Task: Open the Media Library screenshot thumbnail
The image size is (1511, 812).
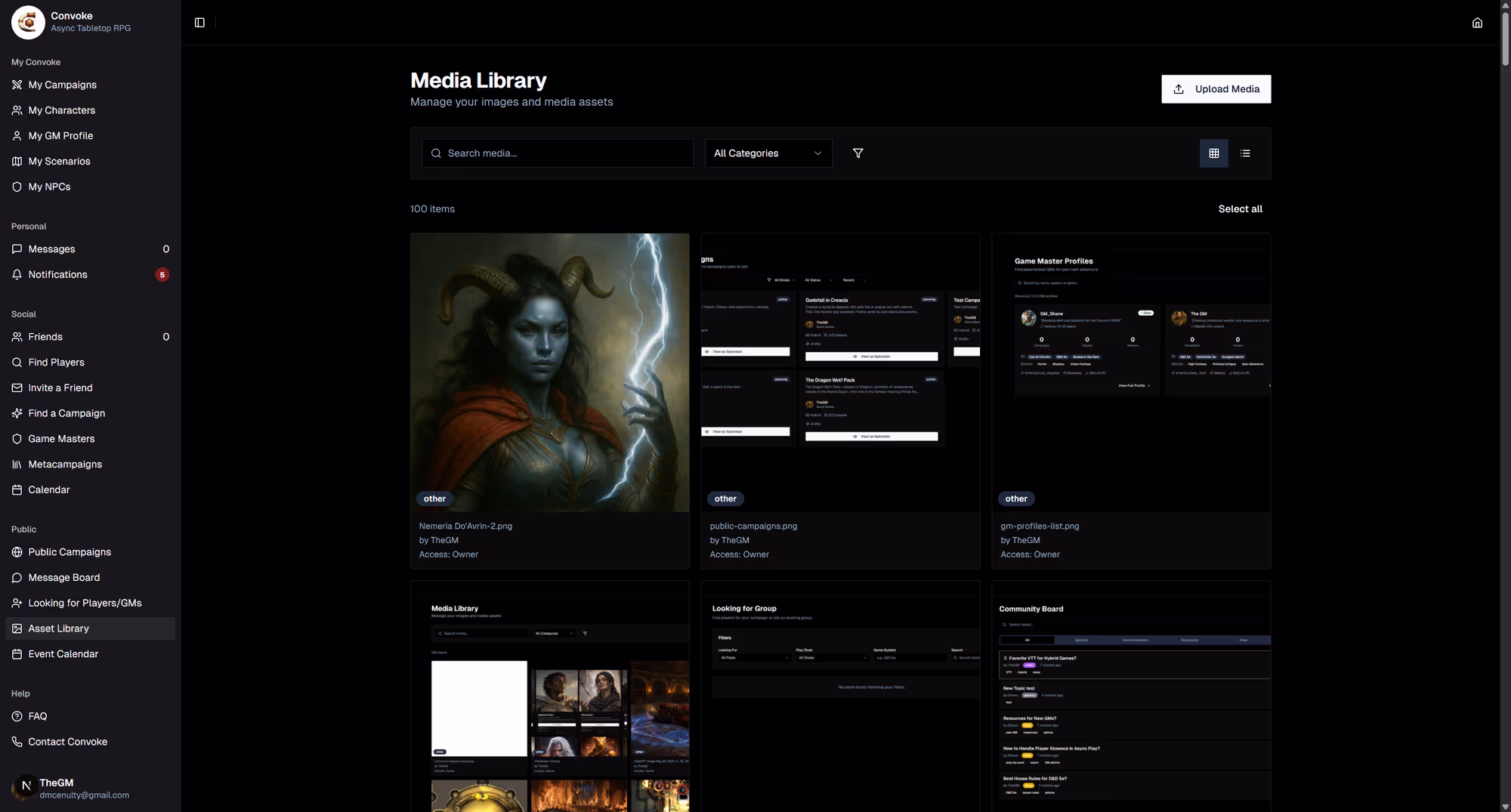Action: 549,696
